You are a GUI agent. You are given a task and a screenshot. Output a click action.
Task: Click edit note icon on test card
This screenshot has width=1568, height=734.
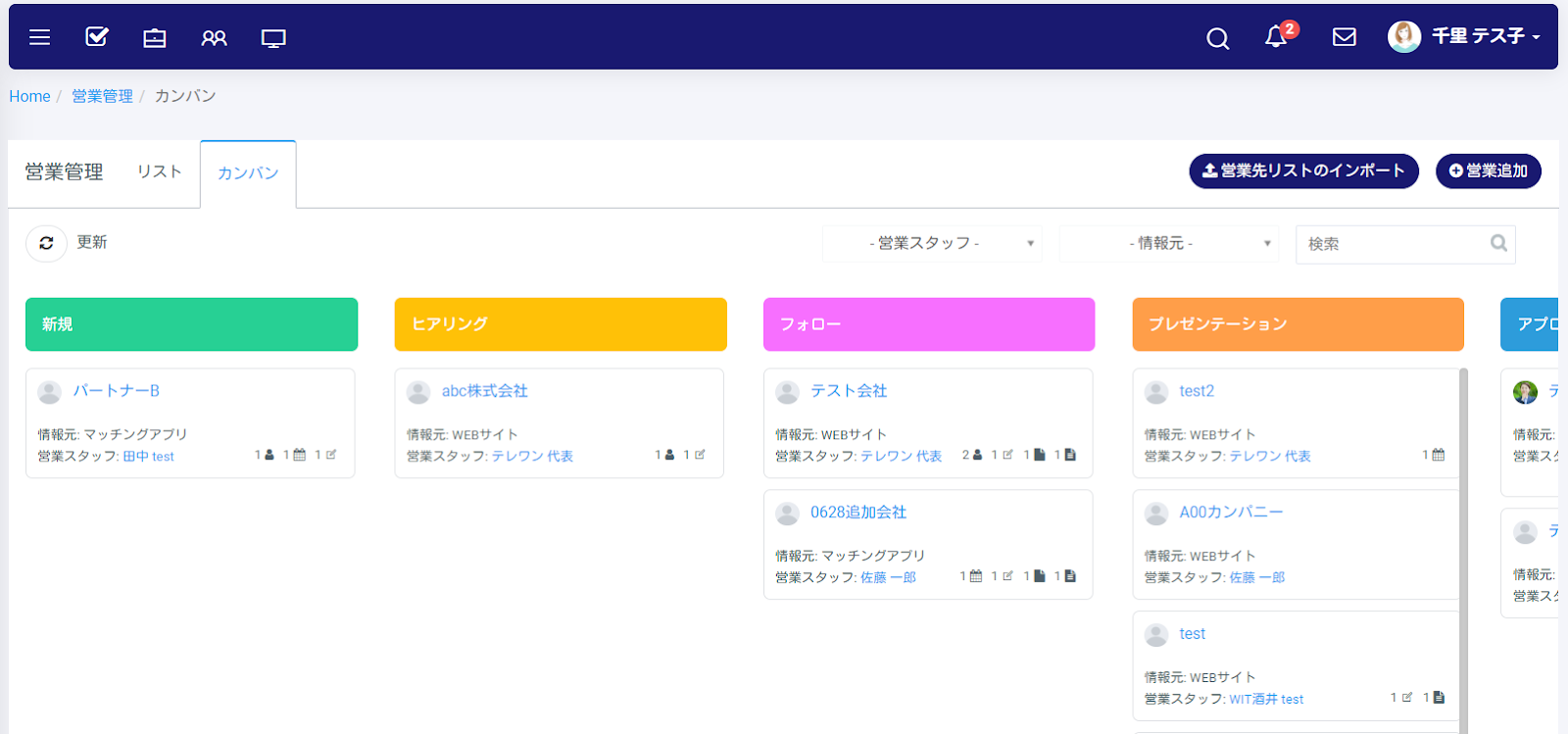(1407, 698)
